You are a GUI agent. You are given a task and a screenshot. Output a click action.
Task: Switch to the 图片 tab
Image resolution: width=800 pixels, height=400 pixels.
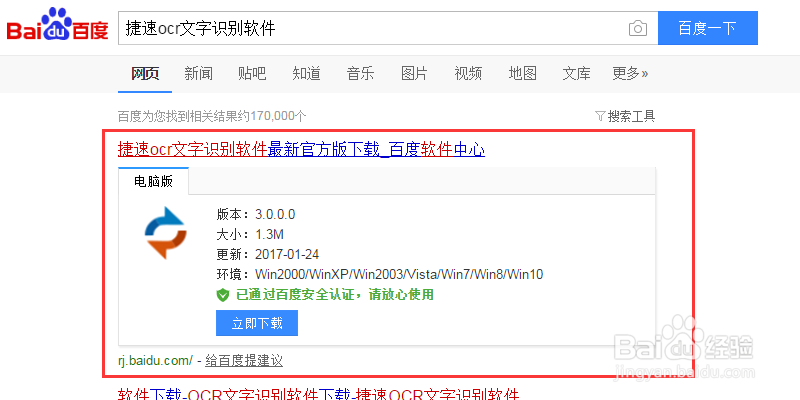(x=414, y=74)
